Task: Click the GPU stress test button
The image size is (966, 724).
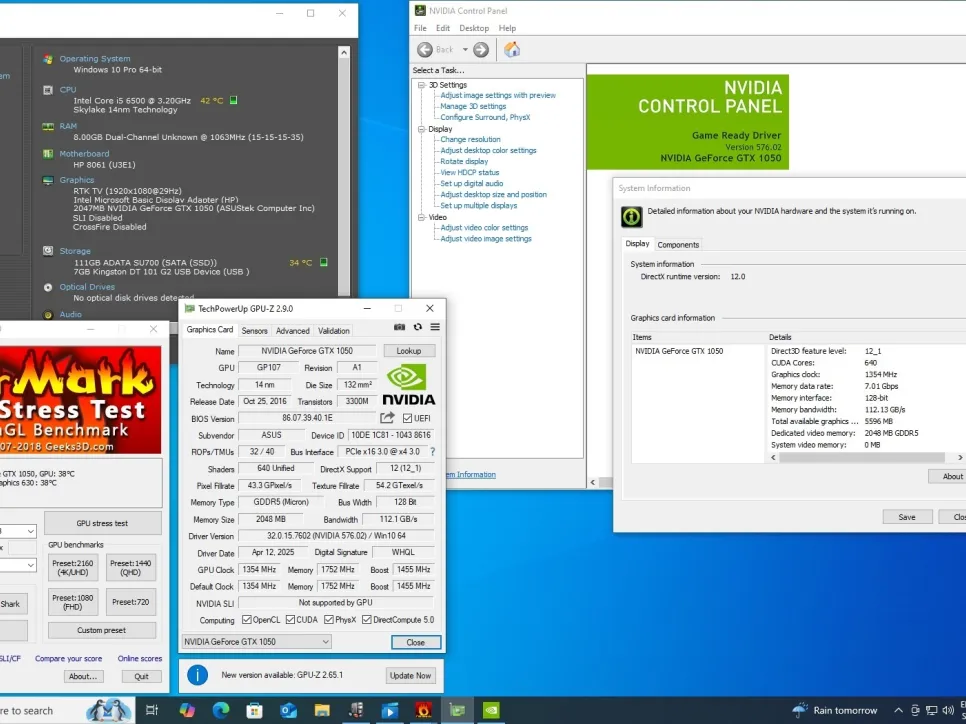Action: pyautogui.click(x=102, y=523)
